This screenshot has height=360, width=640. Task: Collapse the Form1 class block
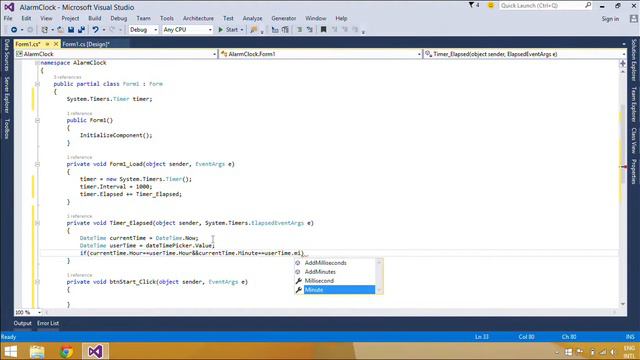37,84
